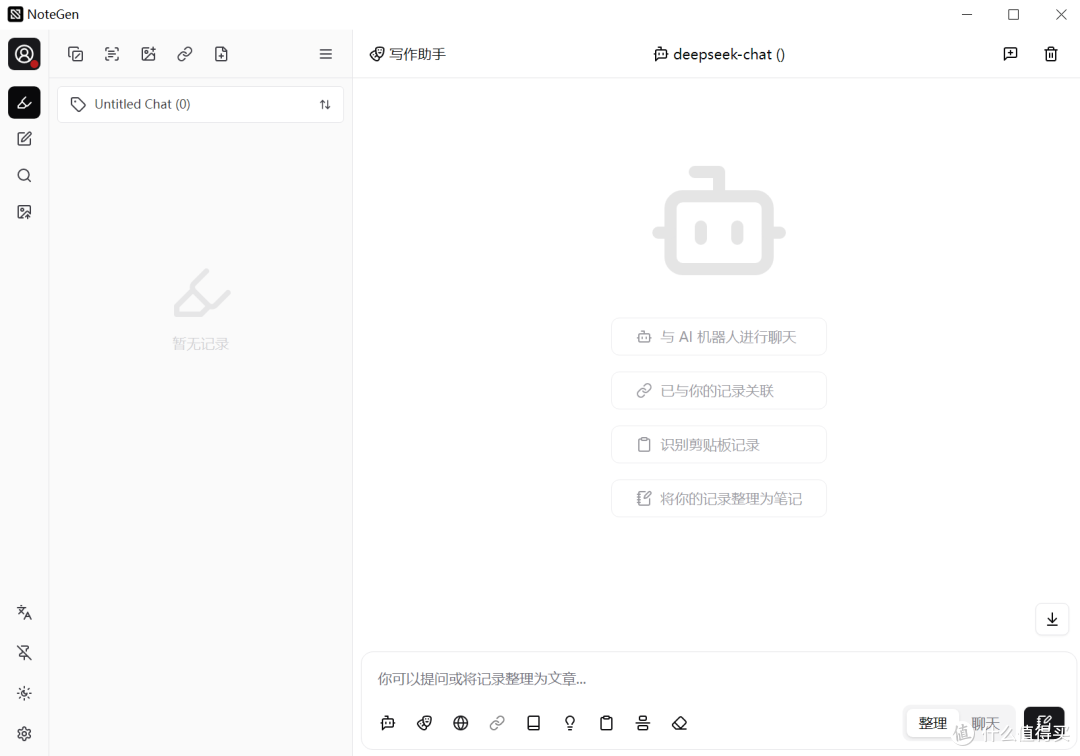Image resolution: width=1080 pixels, height=756 pixels.
Task: Switch to the writing editor view
Action: [x=24, y=138]
